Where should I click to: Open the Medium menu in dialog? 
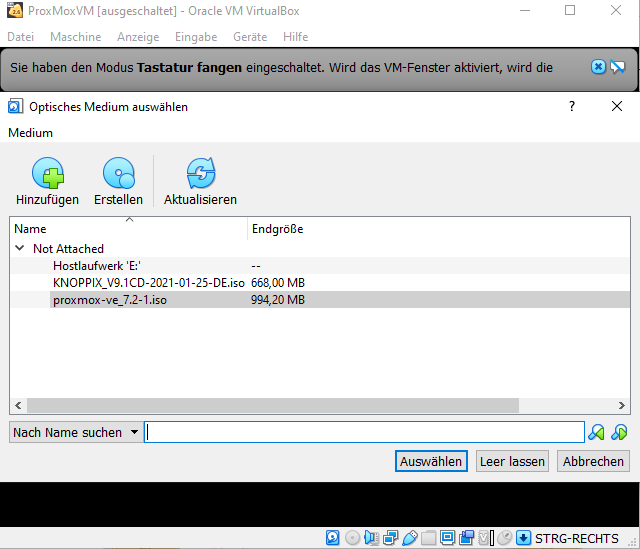(31, 133)
